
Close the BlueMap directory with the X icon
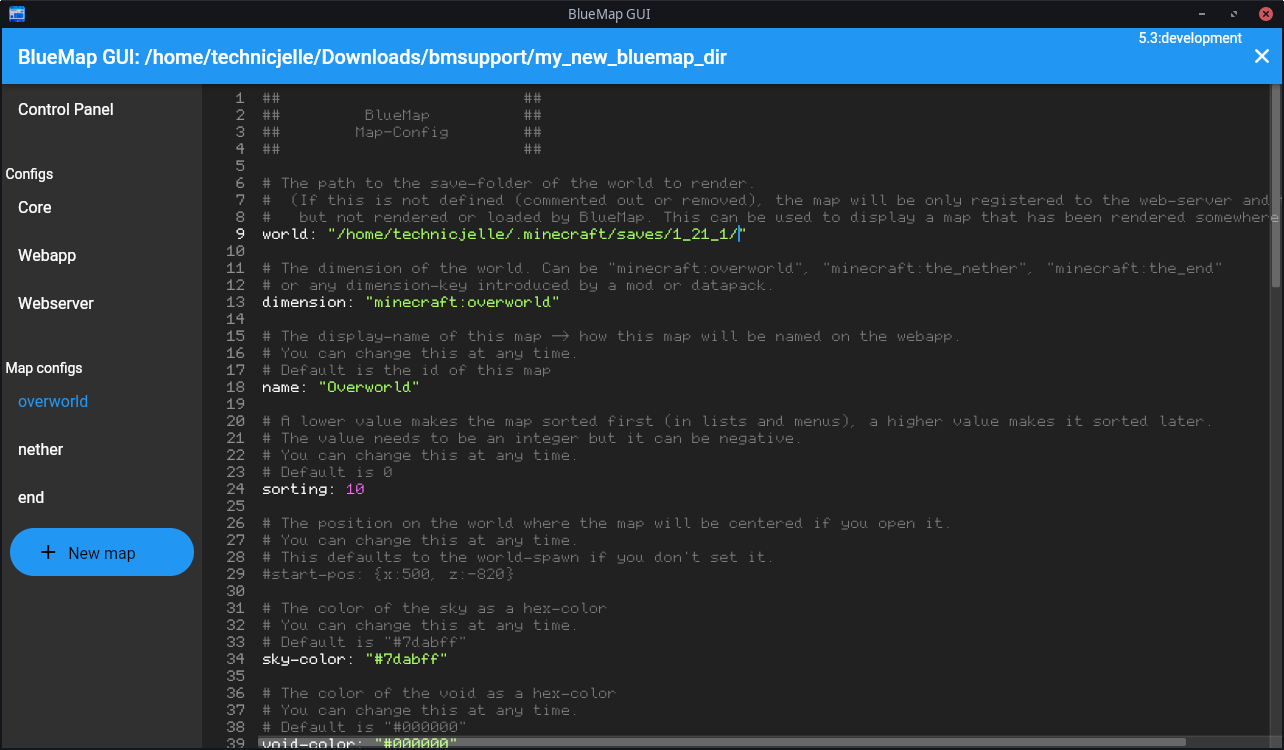1262,56
